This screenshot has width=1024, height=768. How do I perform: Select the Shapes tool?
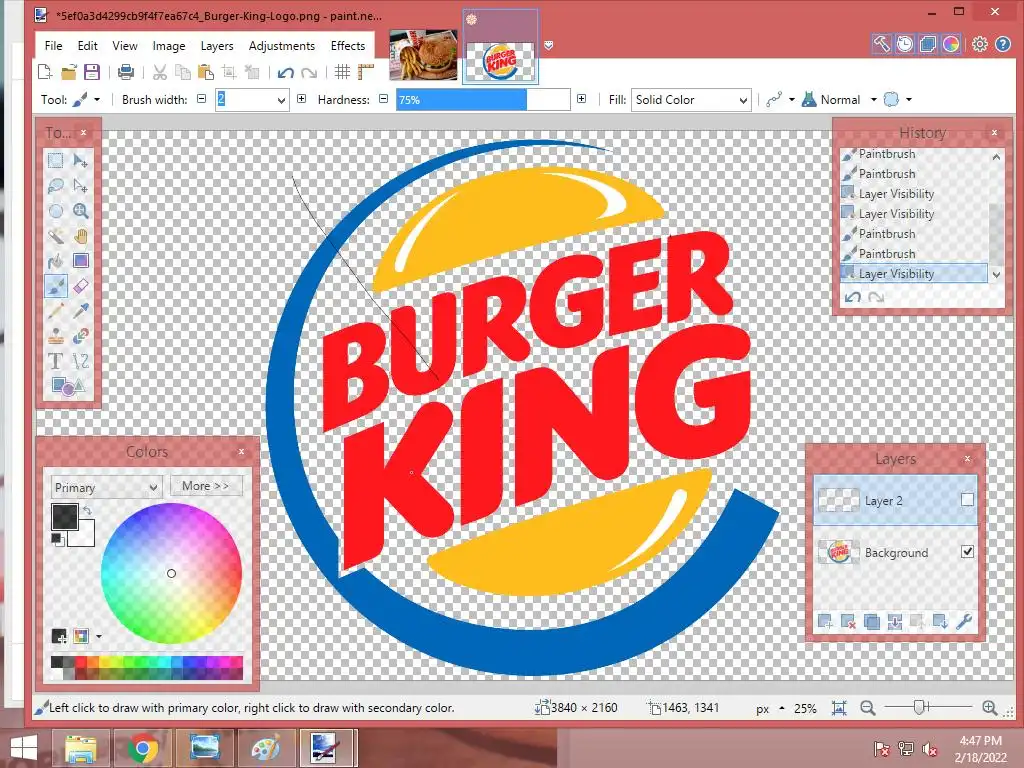click(x=68, y=386)
